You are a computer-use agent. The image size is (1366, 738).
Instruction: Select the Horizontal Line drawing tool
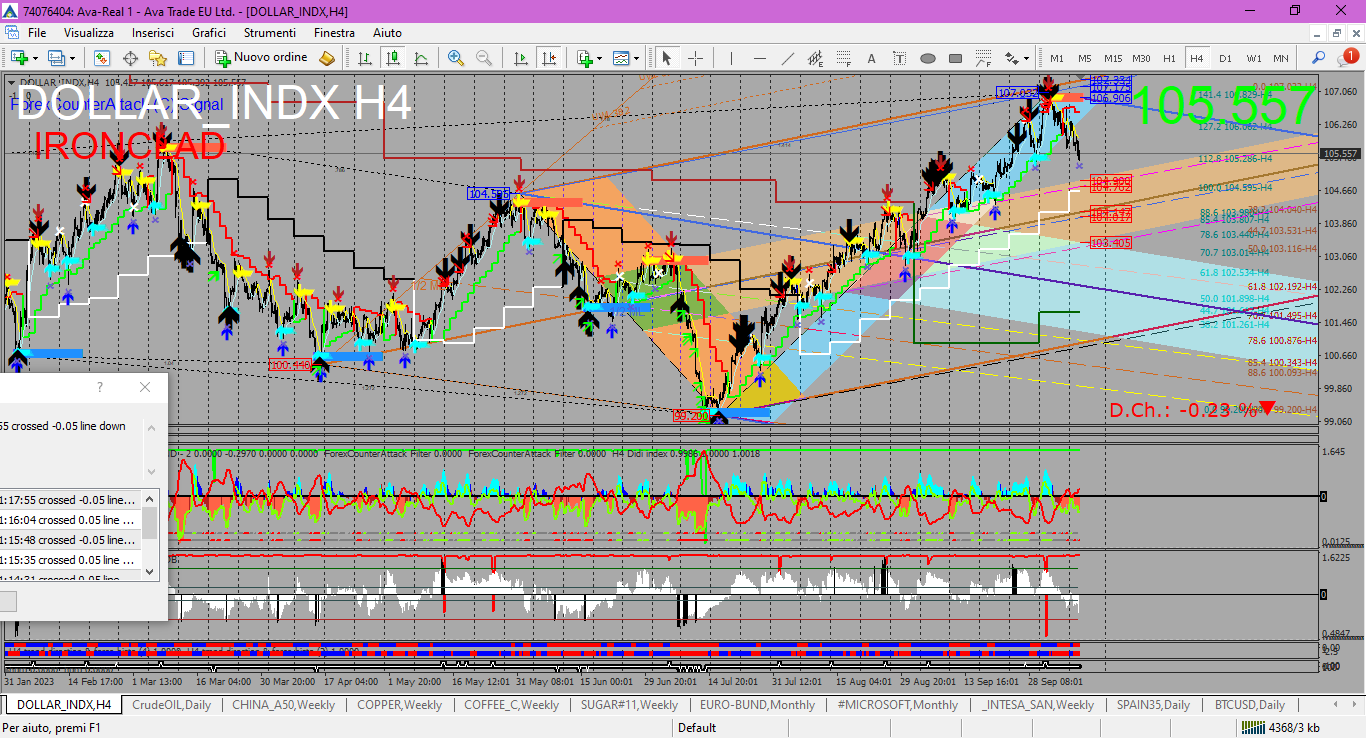pyautogui.click(x=760, y=58)
